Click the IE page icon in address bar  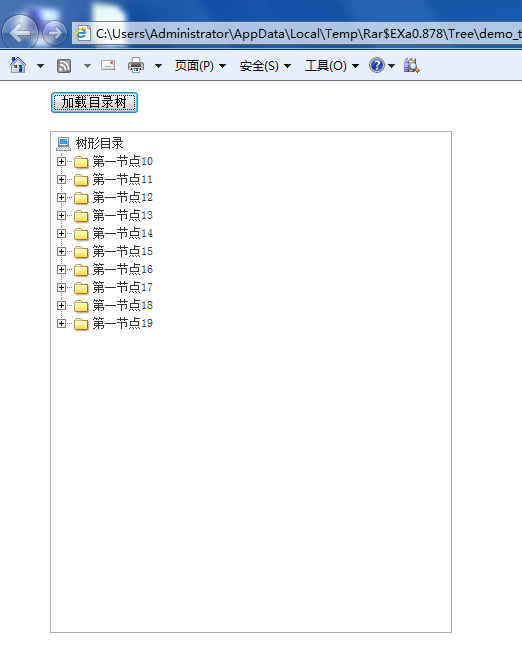click(83, 33)
